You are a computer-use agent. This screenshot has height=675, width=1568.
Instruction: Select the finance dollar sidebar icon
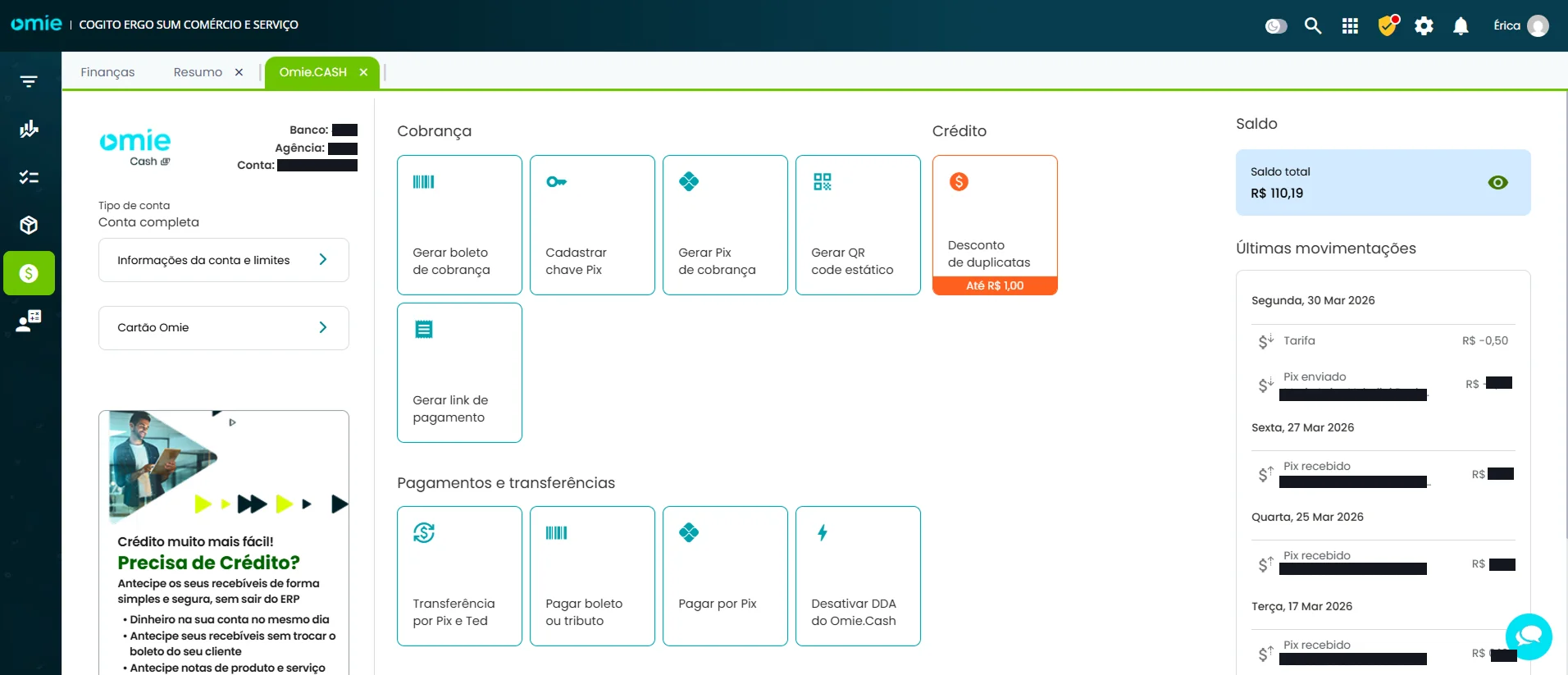pos(29,273)
